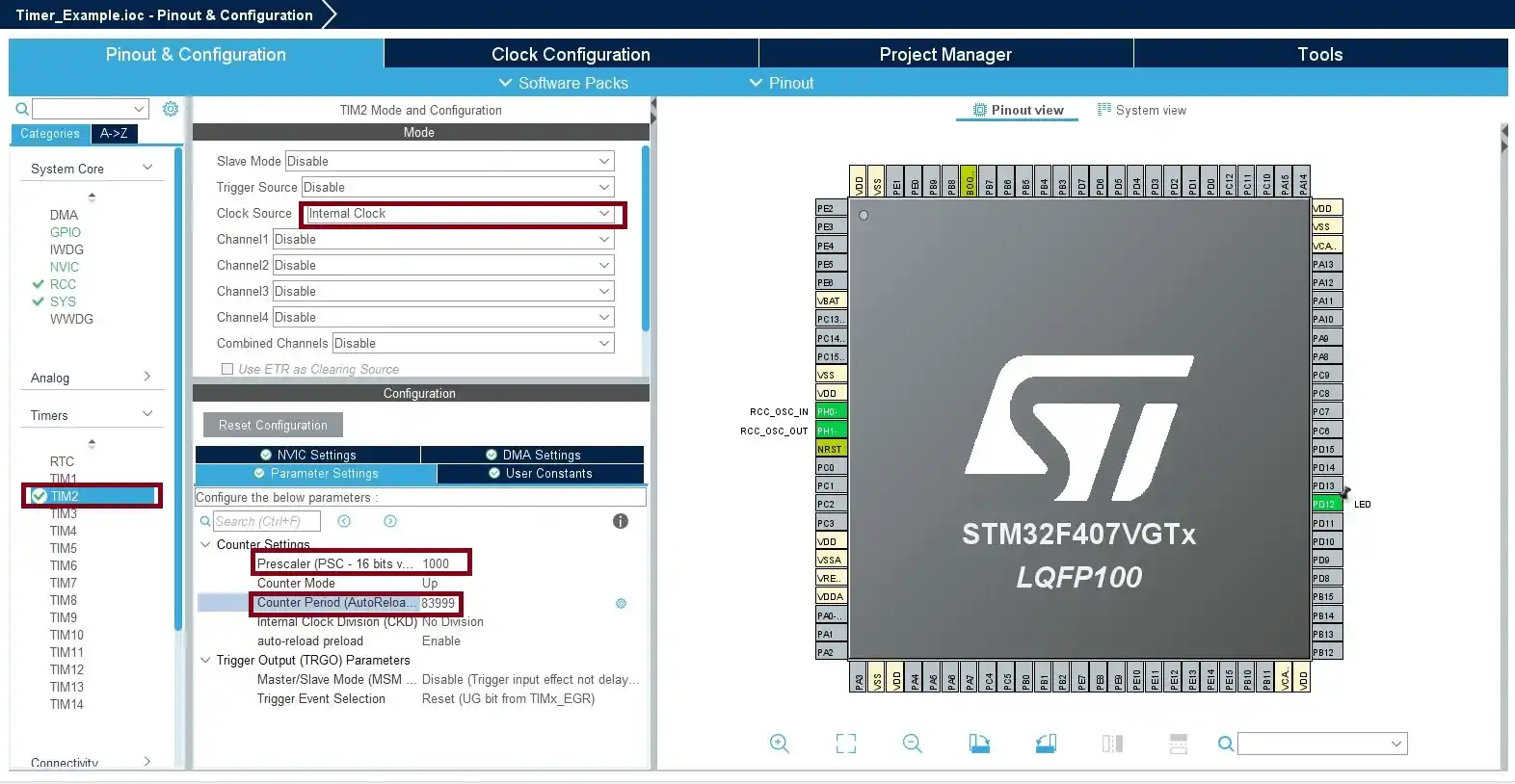The width and height of the screenshot is (1515, 784).
Task: Switch to Project Manager tab
Action: click(945, 54)
